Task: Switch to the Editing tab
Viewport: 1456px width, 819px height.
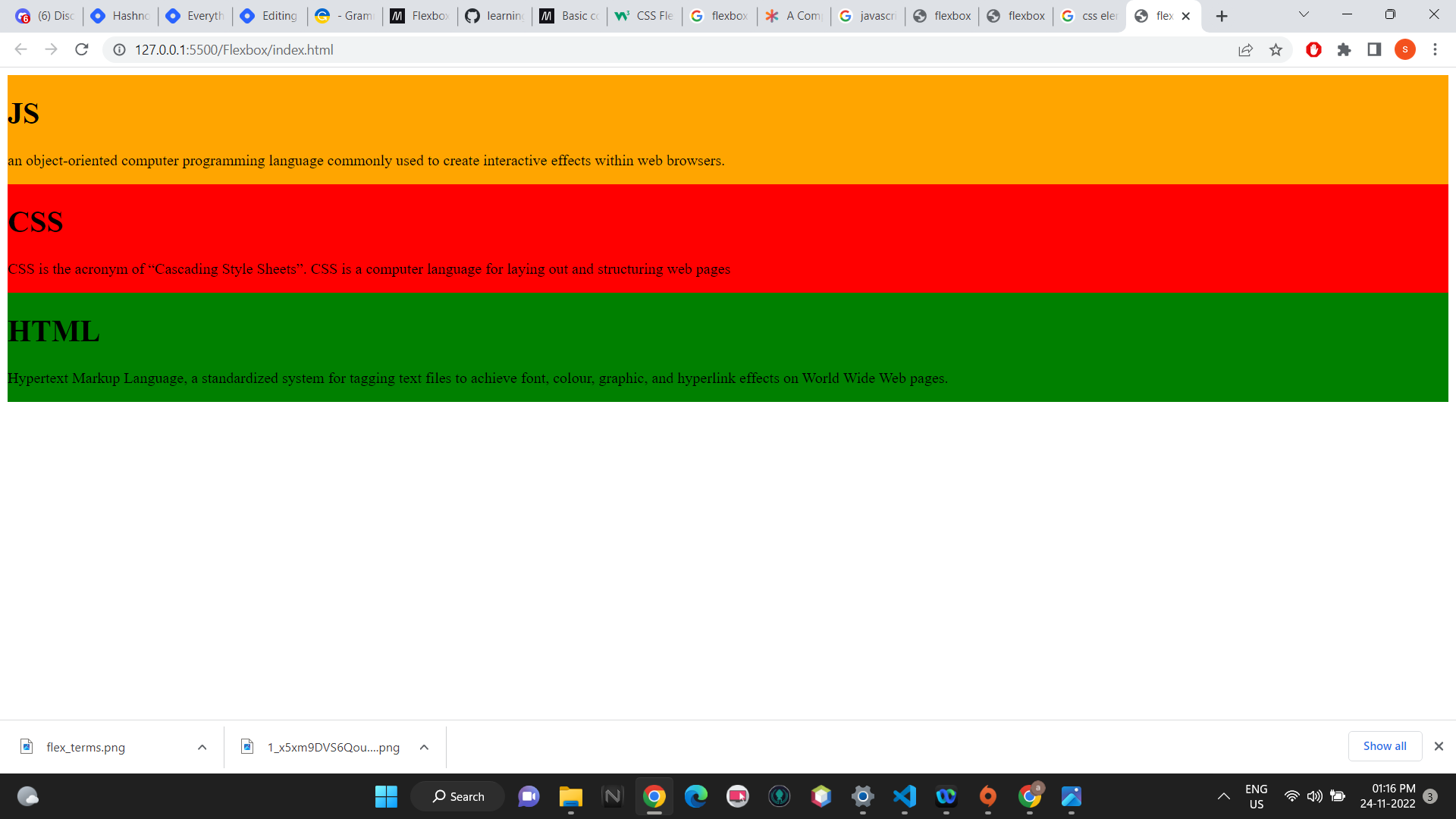Action: pos(271,16)
